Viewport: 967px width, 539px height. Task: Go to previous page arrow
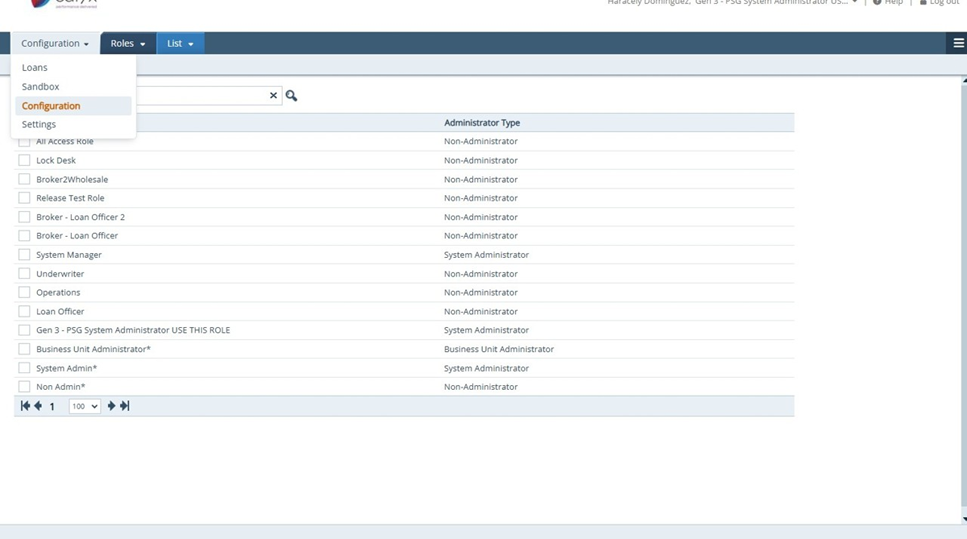click(38, 406)
